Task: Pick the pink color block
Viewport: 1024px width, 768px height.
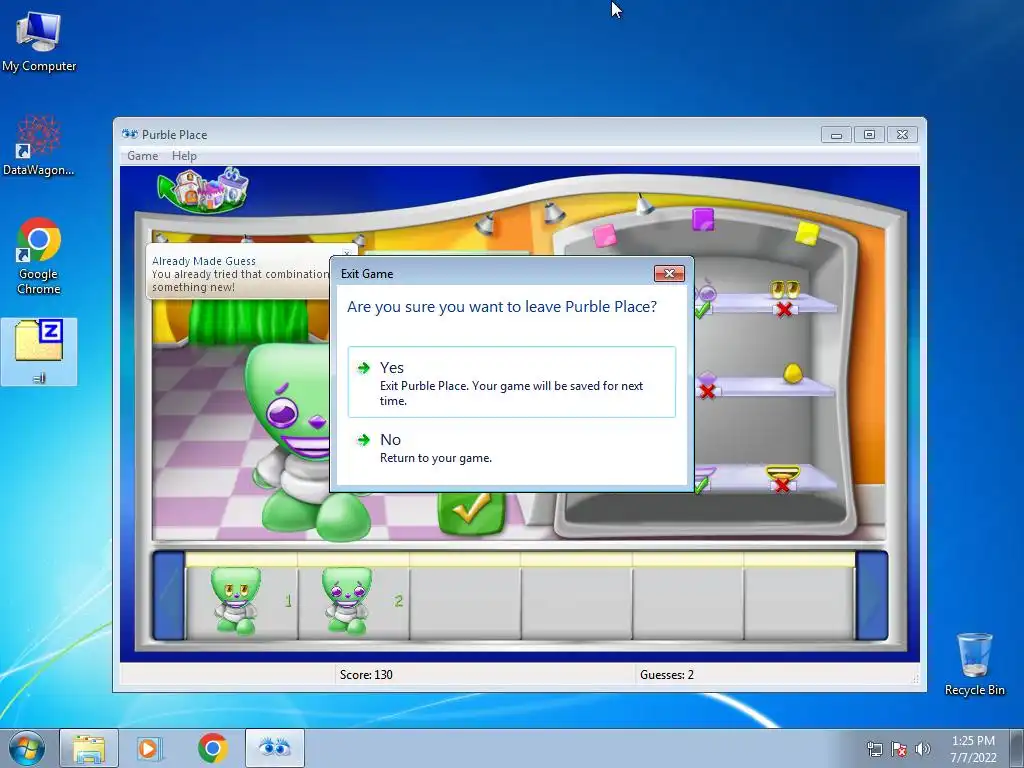Action: click(x=605, y=236)
